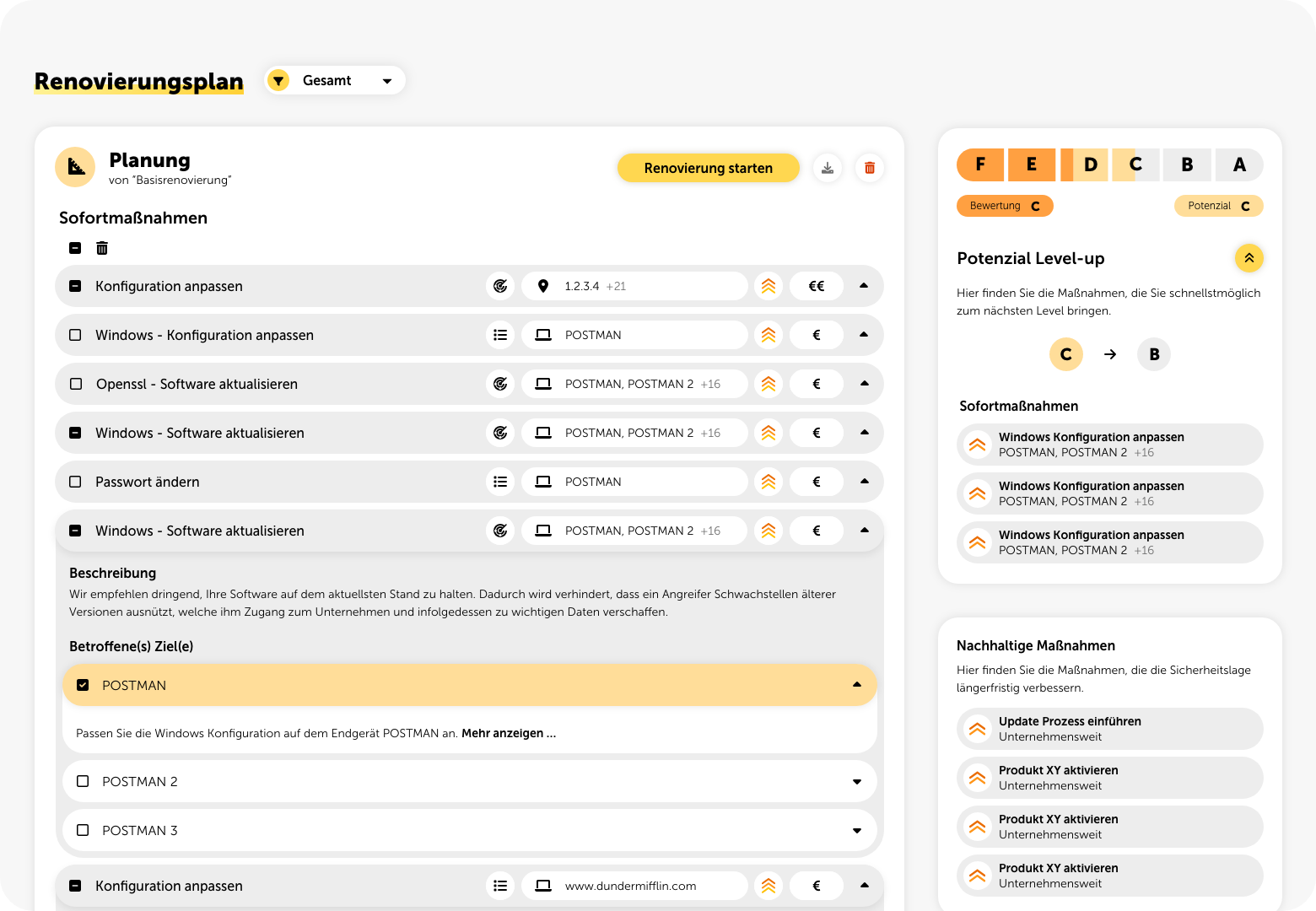Click the yellow filter icon next to Gesamt
Screen dimensions: 1316x911
click(x=278, y=80)
